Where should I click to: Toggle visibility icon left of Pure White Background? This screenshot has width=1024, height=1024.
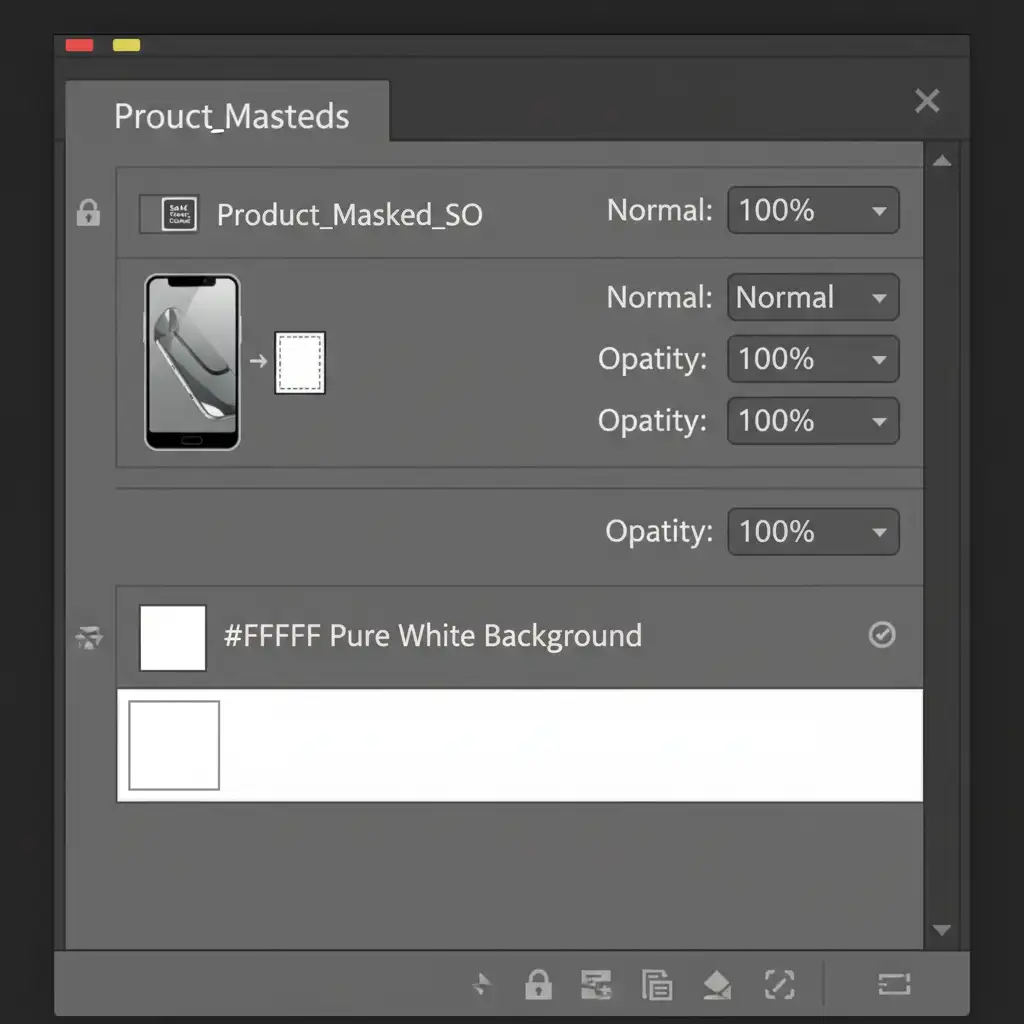[x=88, y=638]
